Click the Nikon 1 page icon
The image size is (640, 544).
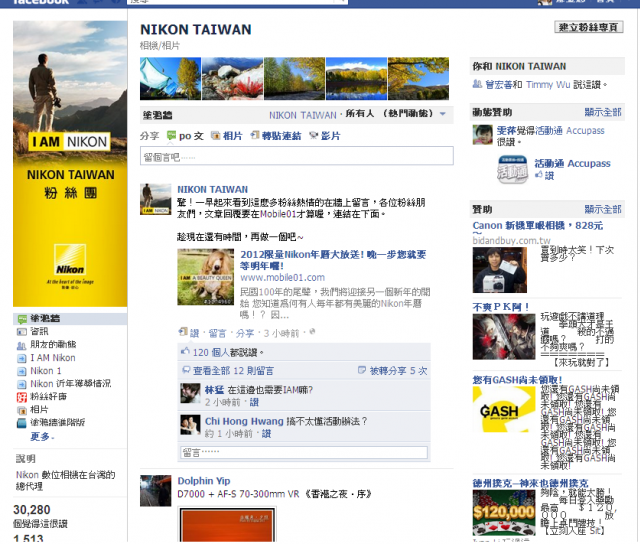[x=22, y=371]
